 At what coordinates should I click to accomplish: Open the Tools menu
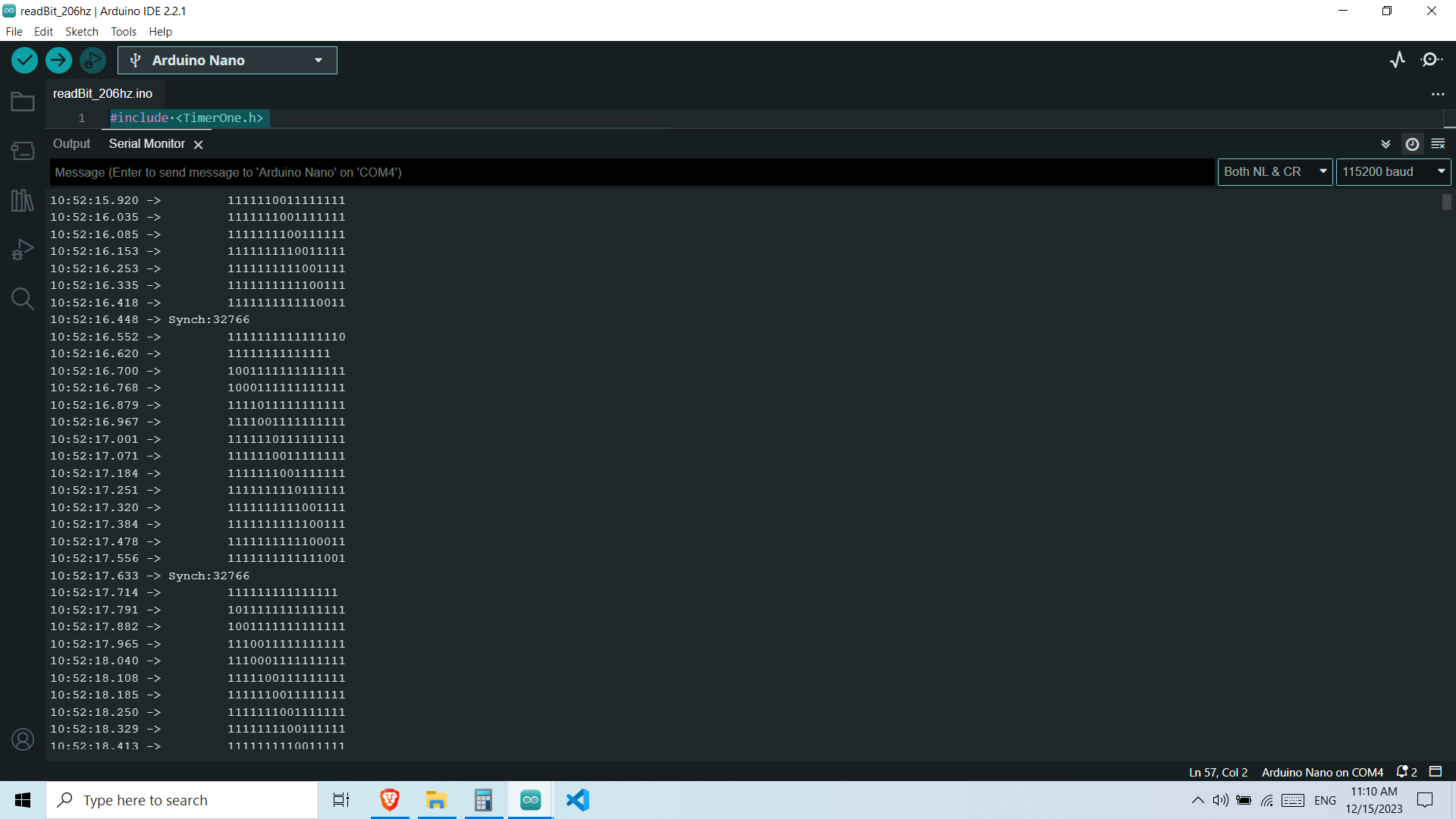[x=124, y=31]
